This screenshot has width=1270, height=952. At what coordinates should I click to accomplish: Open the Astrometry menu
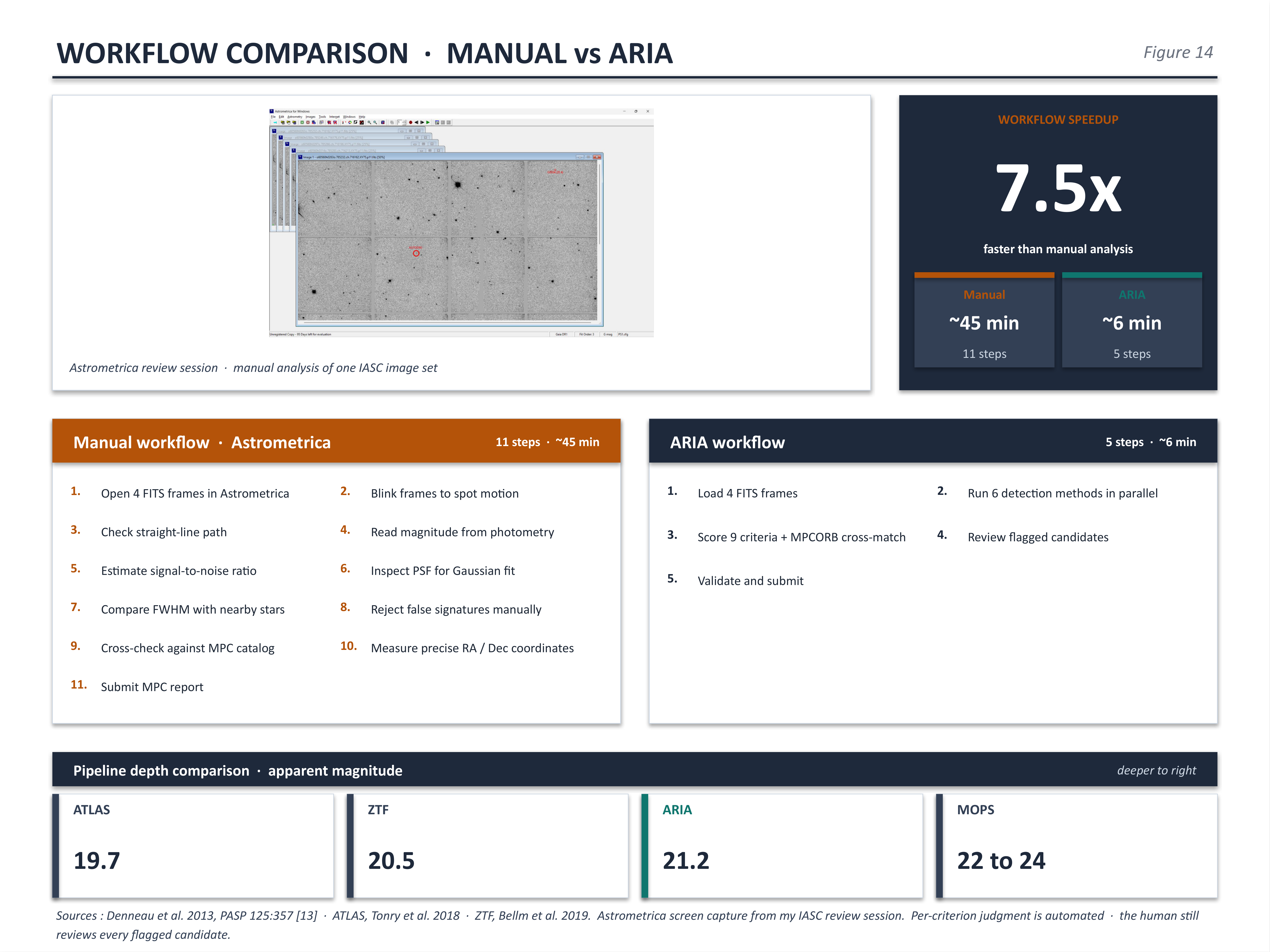point(295,117)
